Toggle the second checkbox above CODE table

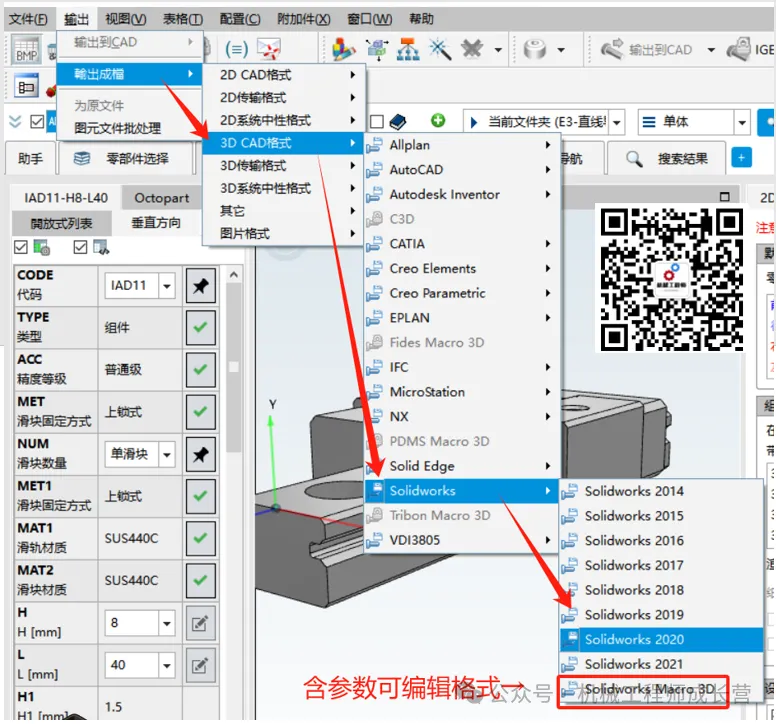[x=80, y=246]
